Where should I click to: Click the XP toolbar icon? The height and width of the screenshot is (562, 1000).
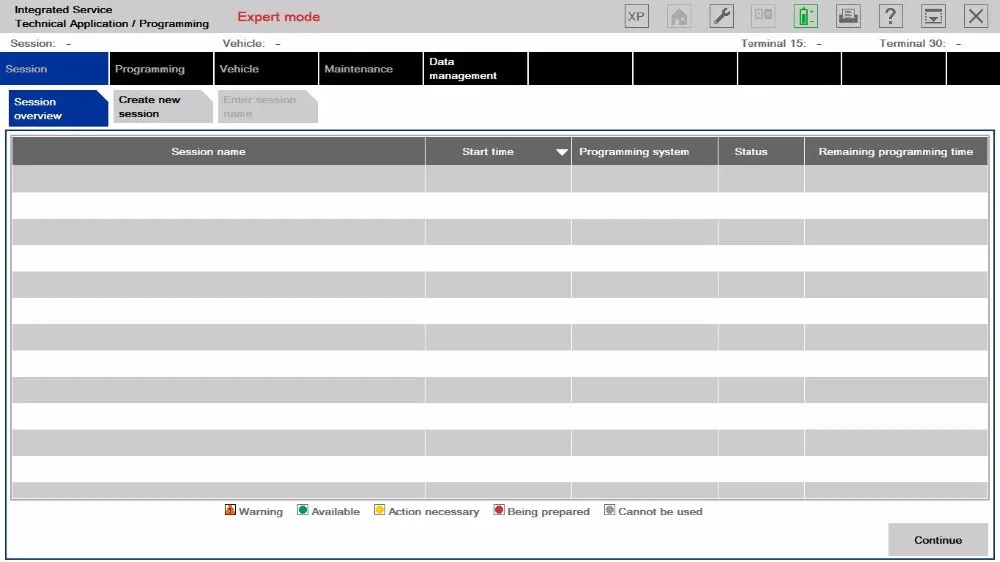click(636, 17)
